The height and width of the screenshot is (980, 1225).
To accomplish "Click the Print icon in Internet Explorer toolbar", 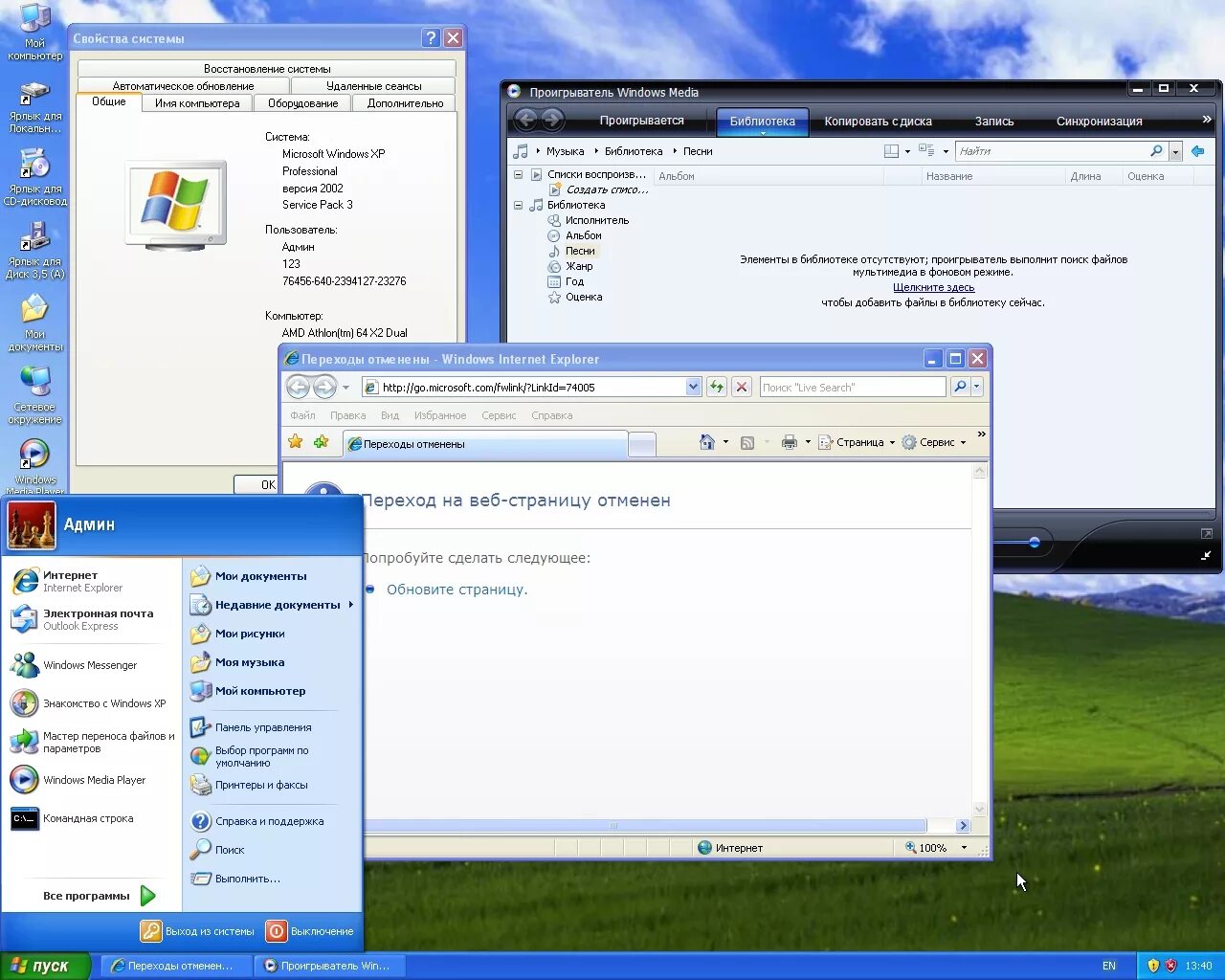I will [788, 442].
